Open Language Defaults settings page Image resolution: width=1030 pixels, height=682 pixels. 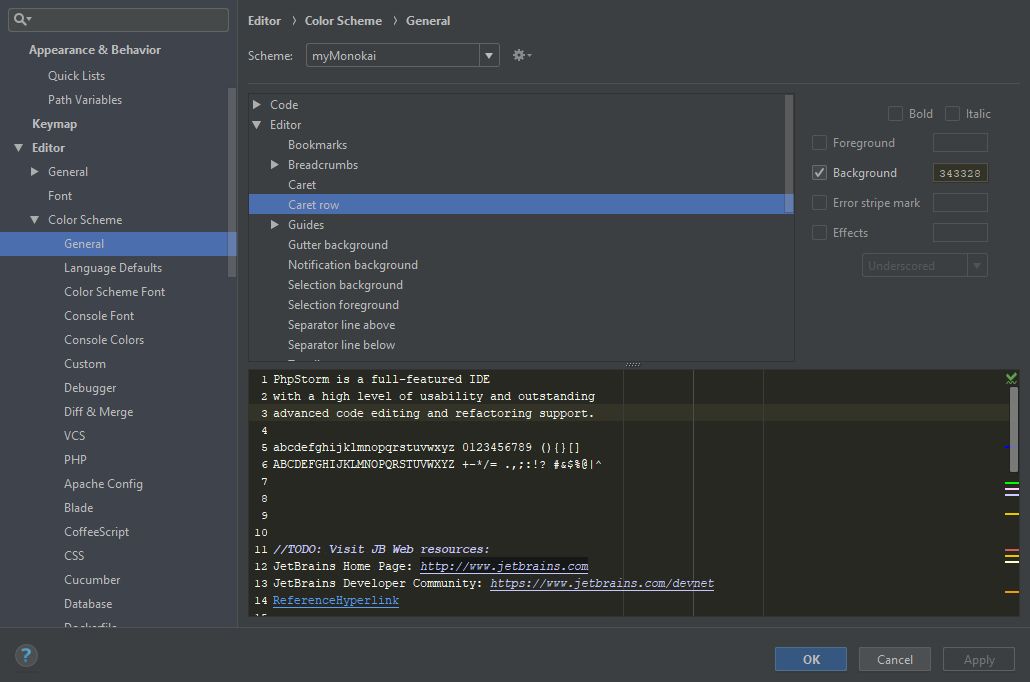(113, 268)
